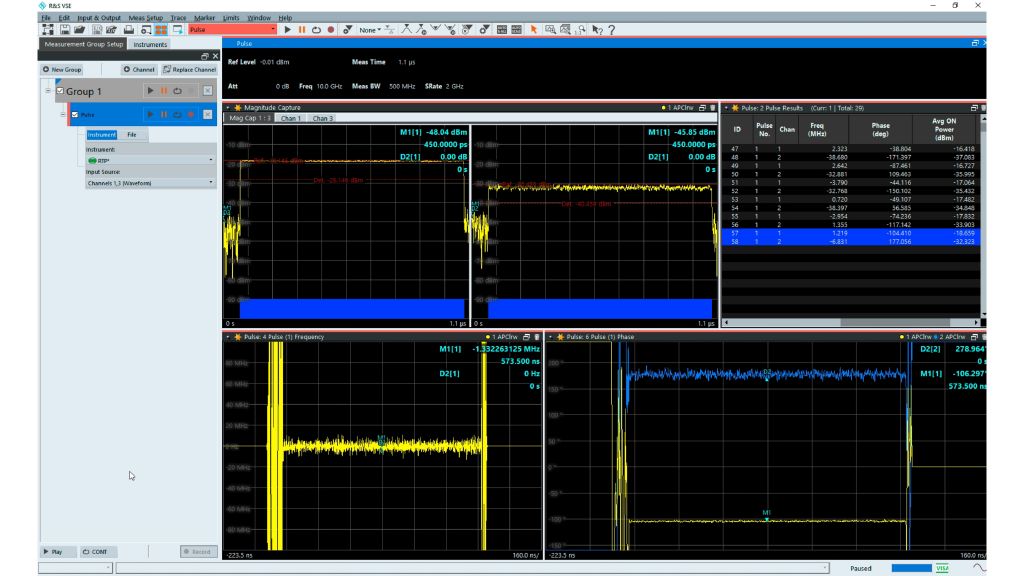Open the Pulse measurement channel dropdown in toolbar

coord(231,30)
